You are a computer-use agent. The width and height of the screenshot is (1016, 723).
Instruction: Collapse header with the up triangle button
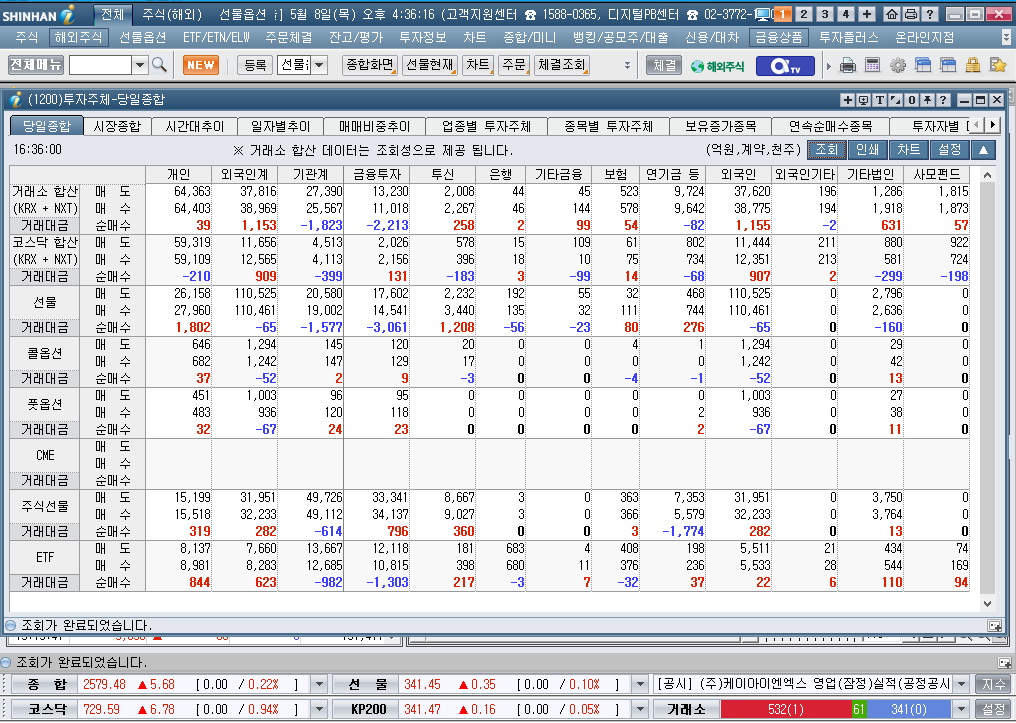point(983,150)
